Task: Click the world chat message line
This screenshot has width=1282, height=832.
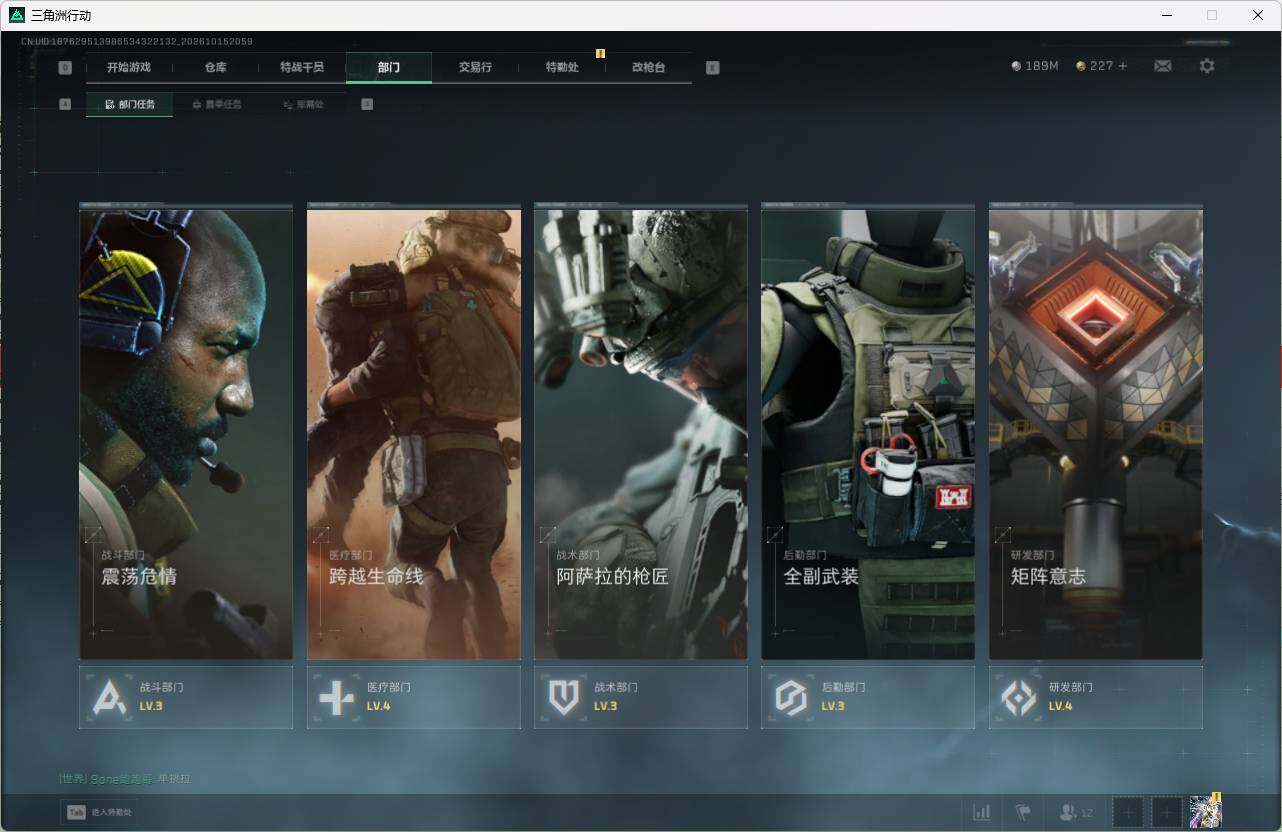Action: [x=125, y=778]
